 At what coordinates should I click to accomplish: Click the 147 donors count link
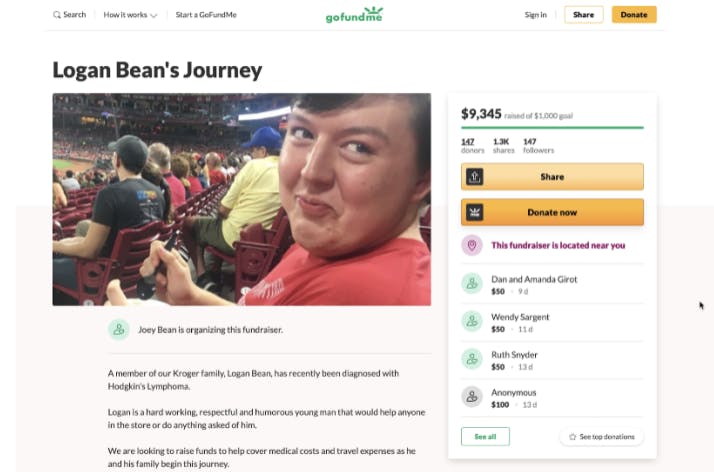coord(468,142)
